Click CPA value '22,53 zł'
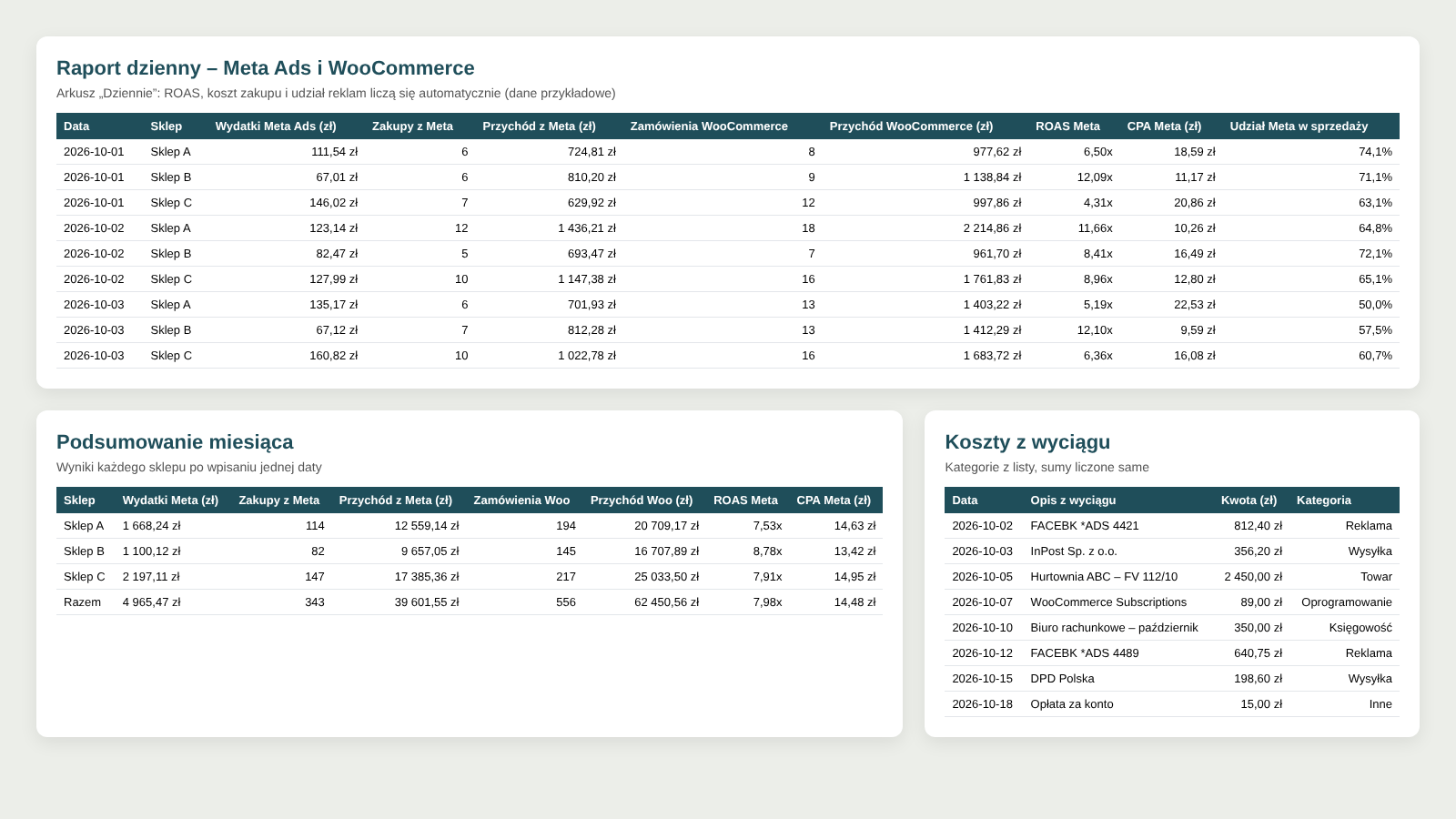 click(x=1194, y=305)
